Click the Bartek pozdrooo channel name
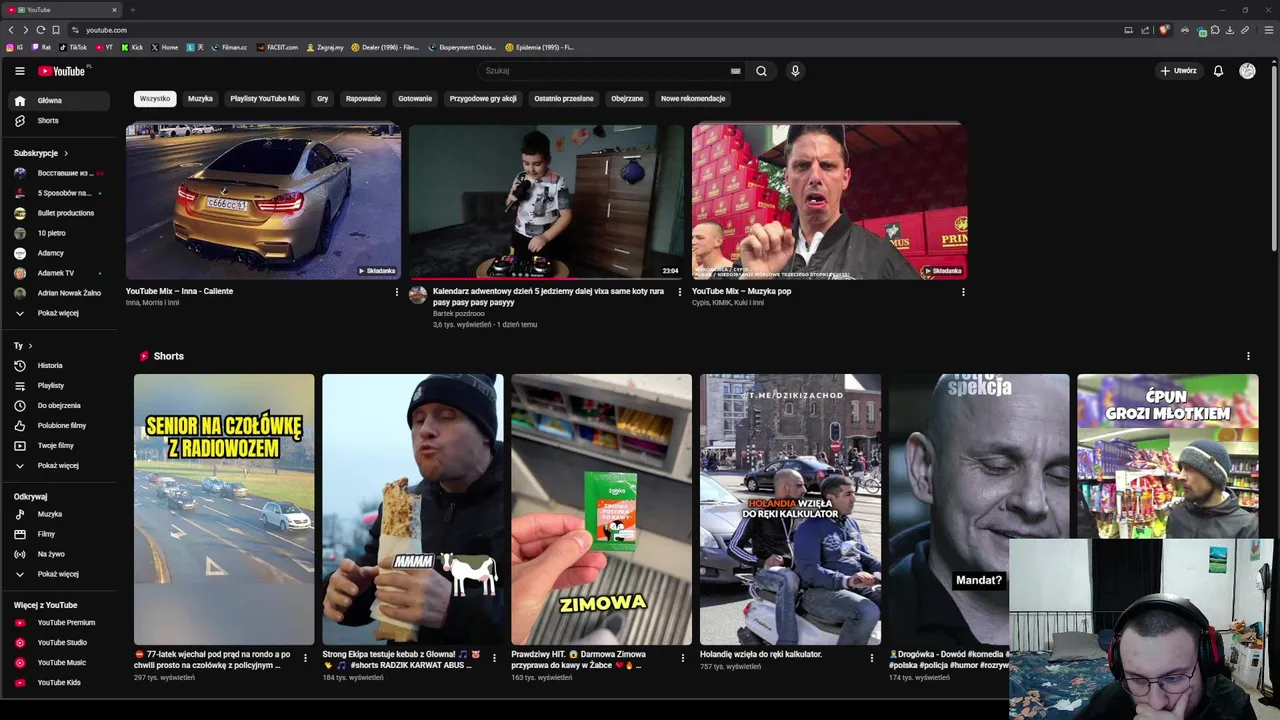Image resolution: width=1280 pixels, height=720 pixels. [459, 313]
